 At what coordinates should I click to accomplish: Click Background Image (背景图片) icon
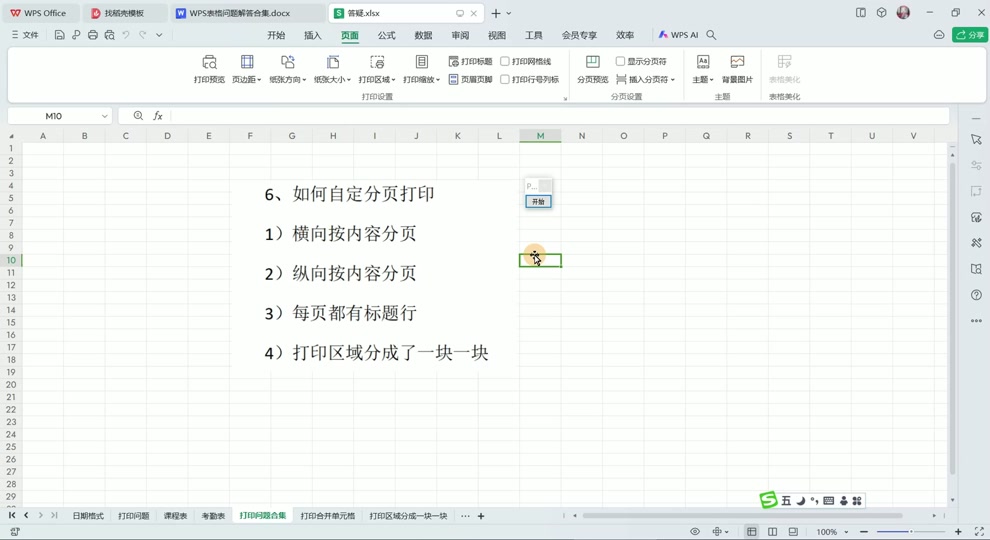[737, 69]
